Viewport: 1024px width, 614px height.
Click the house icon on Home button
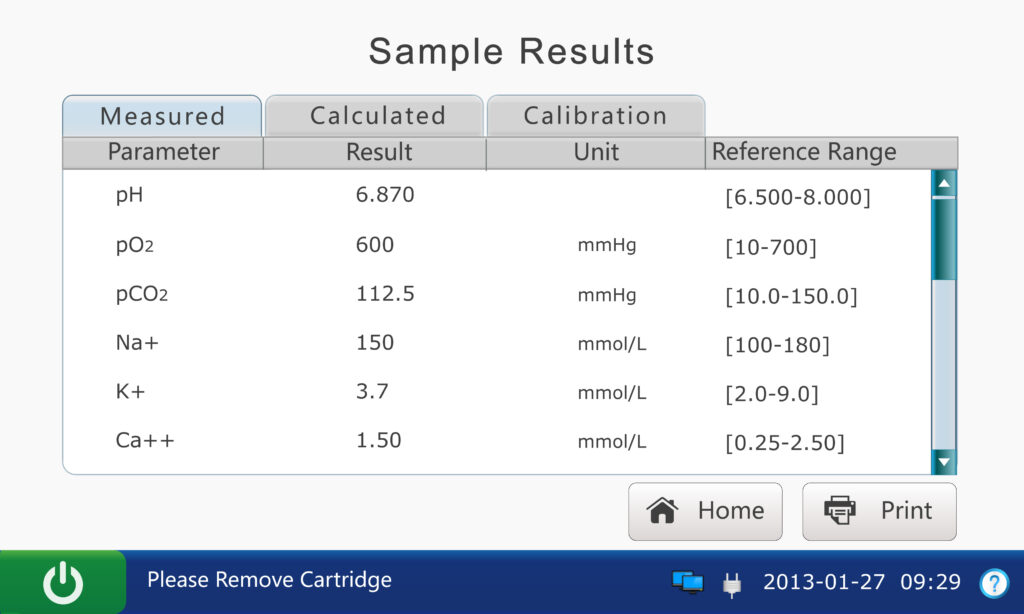[x=663, y=511]
